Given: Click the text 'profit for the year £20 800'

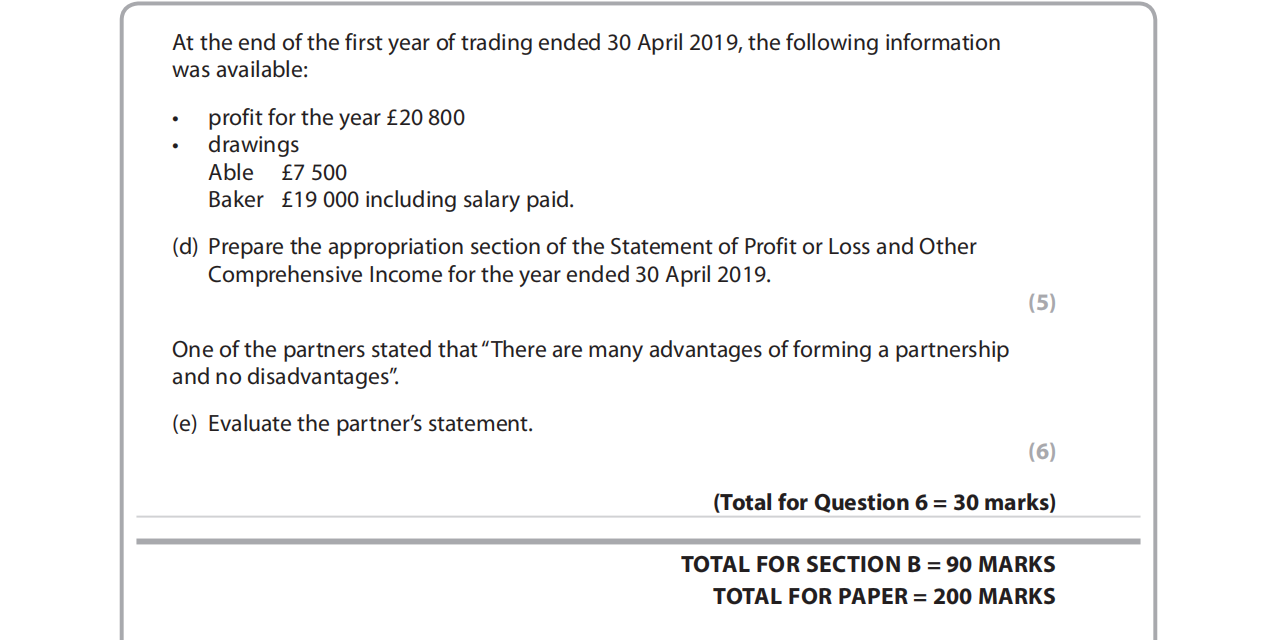Looking at the screenshot, I should point(336,118).
